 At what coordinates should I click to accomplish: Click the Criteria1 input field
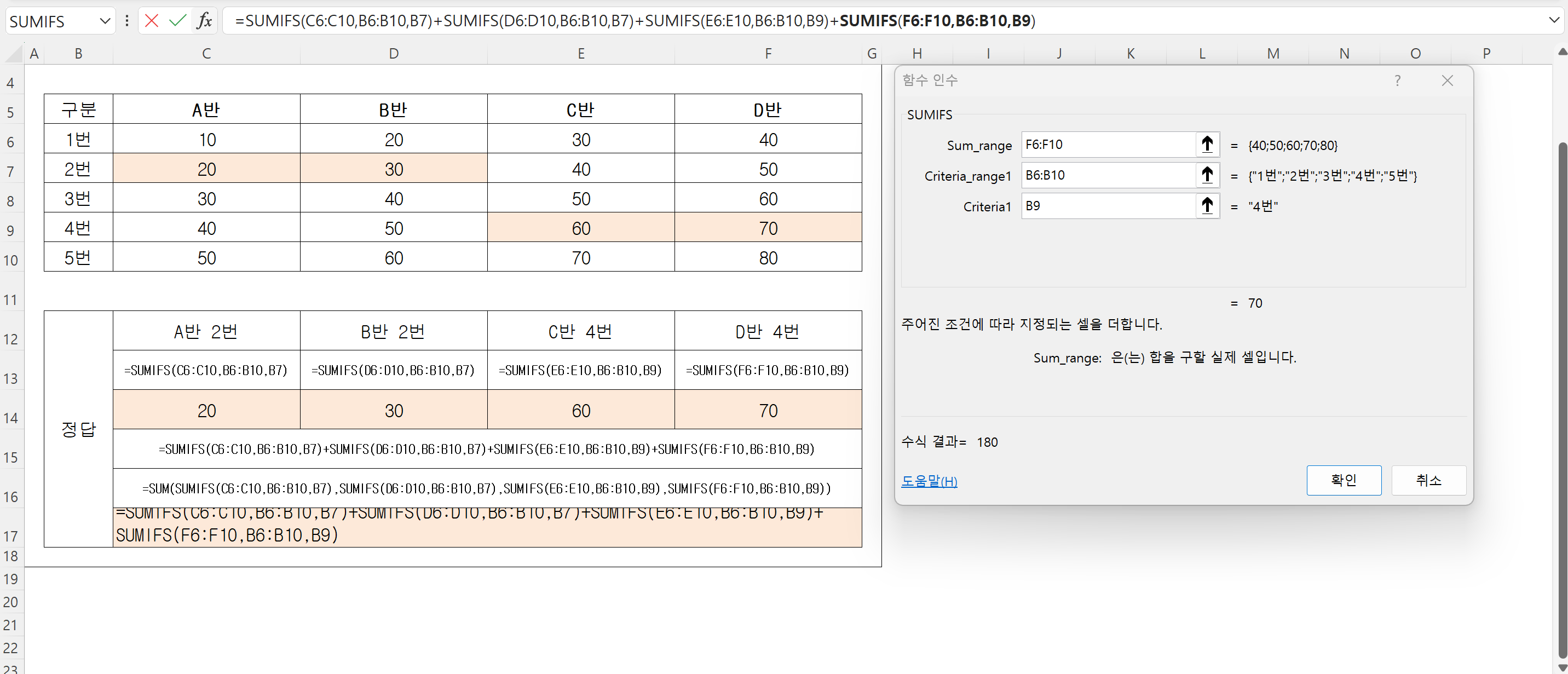pyautogui.click(x=1108, y=206)
